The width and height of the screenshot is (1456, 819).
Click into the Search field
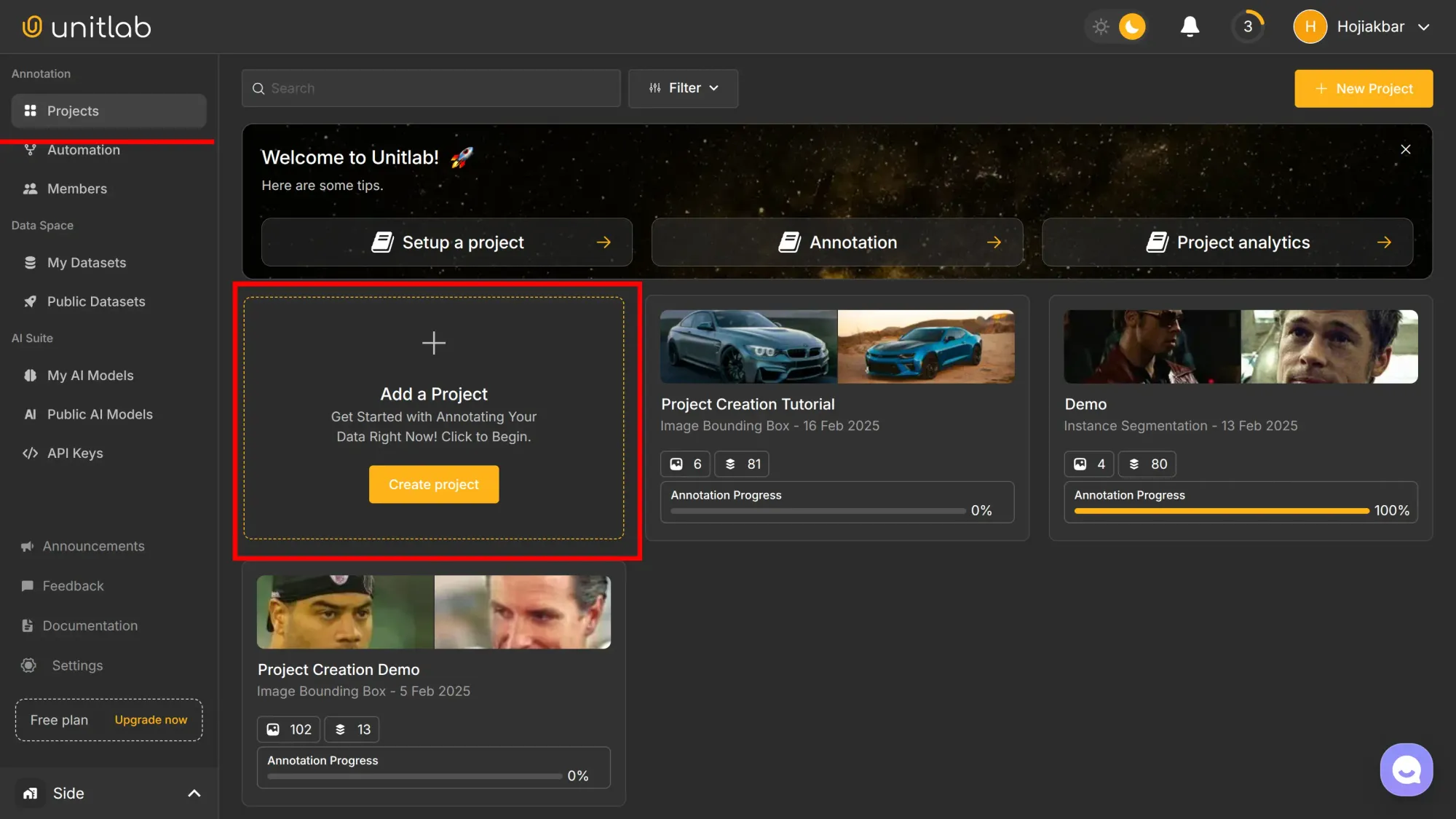pyautogui.click(x=431, y=88)
